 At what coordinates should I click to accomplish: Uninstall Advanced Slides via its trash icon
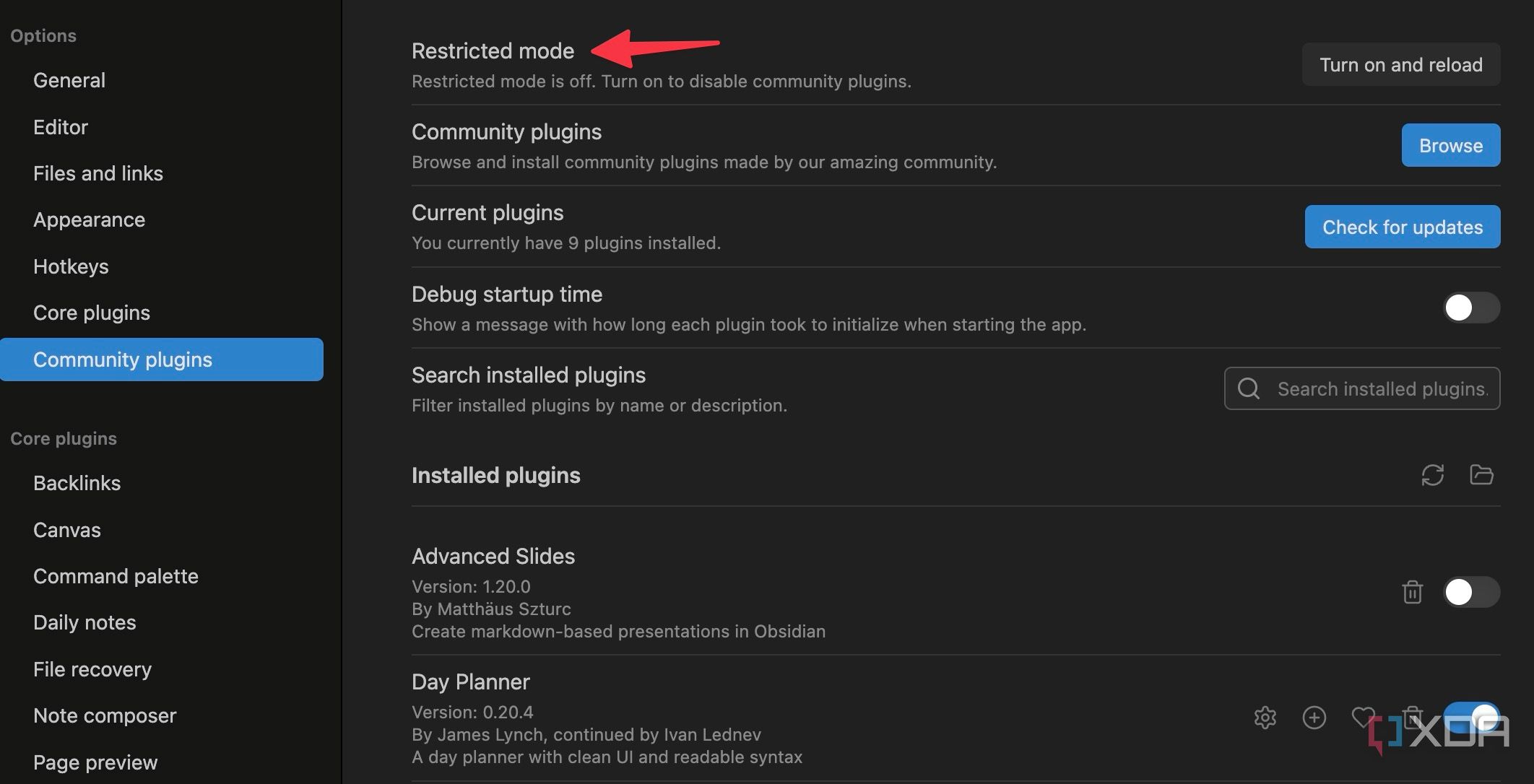tap(1412, 592)
